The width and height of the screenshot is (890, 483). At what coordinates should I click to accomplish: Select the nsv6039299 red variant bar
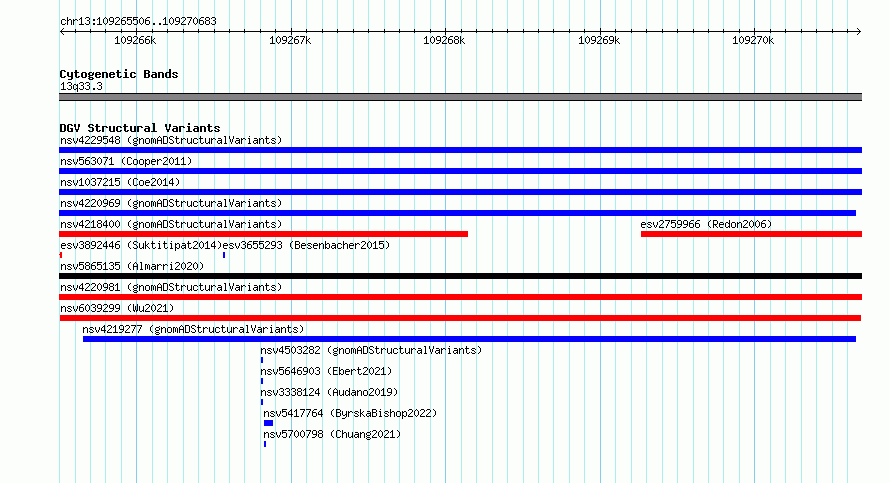click(x=460, y=318)
